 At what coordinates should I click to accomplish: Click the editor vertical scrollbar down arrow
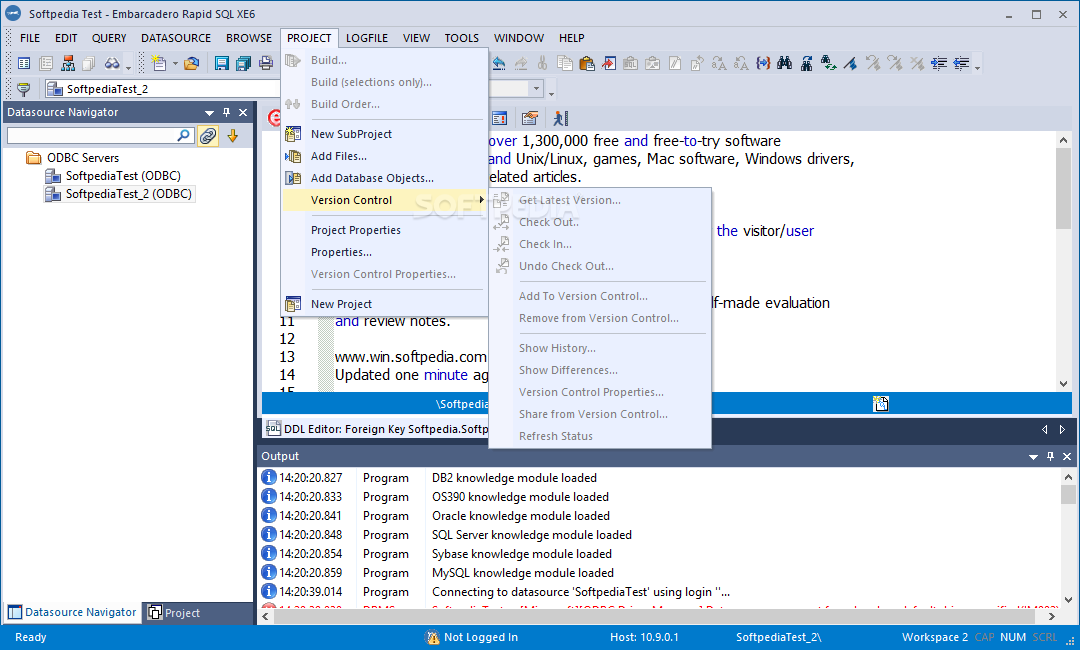click(1063, 384)
